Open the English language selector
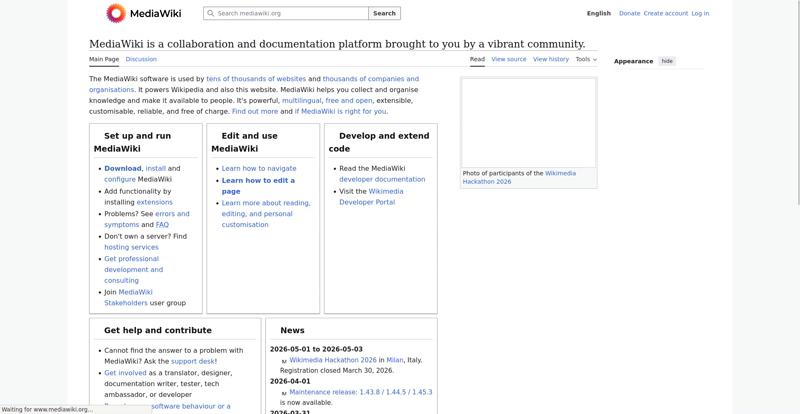Viewport: 800px width, 414px height. pos(598,13)
